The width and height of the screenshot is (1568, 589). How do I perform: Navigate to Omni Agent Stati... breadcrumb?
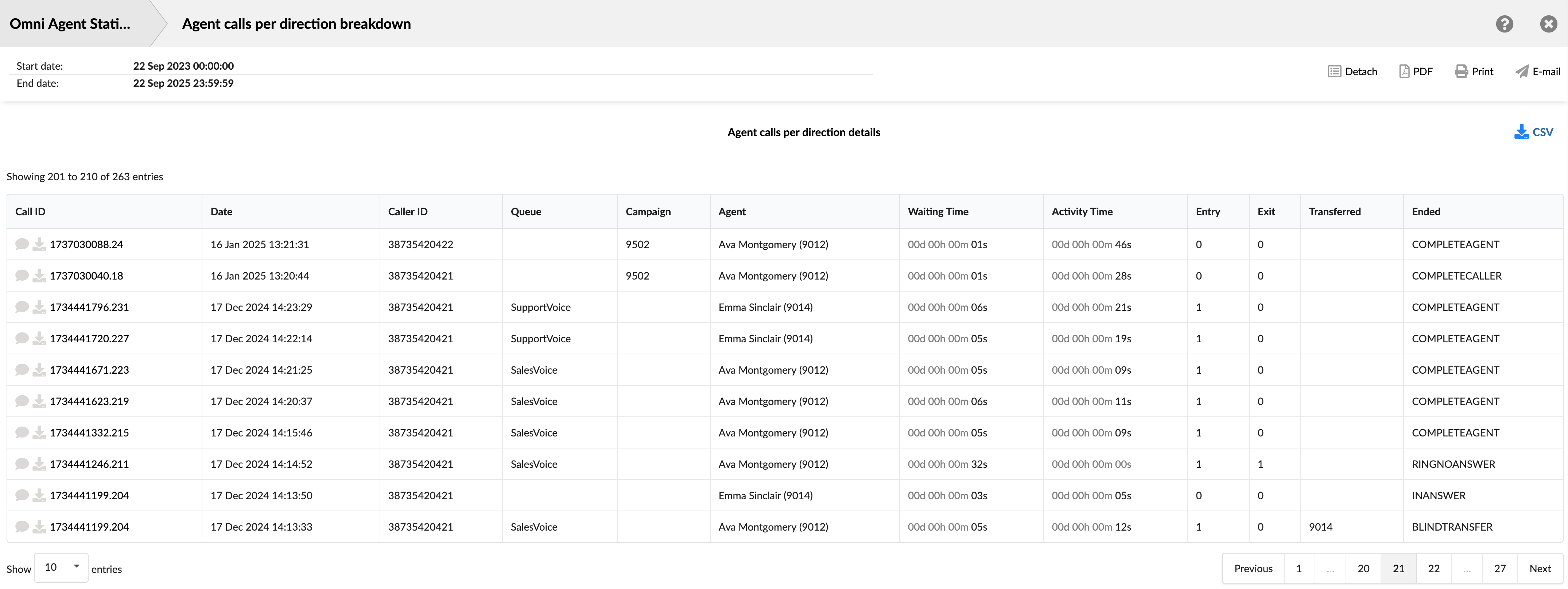click(70, 24)
